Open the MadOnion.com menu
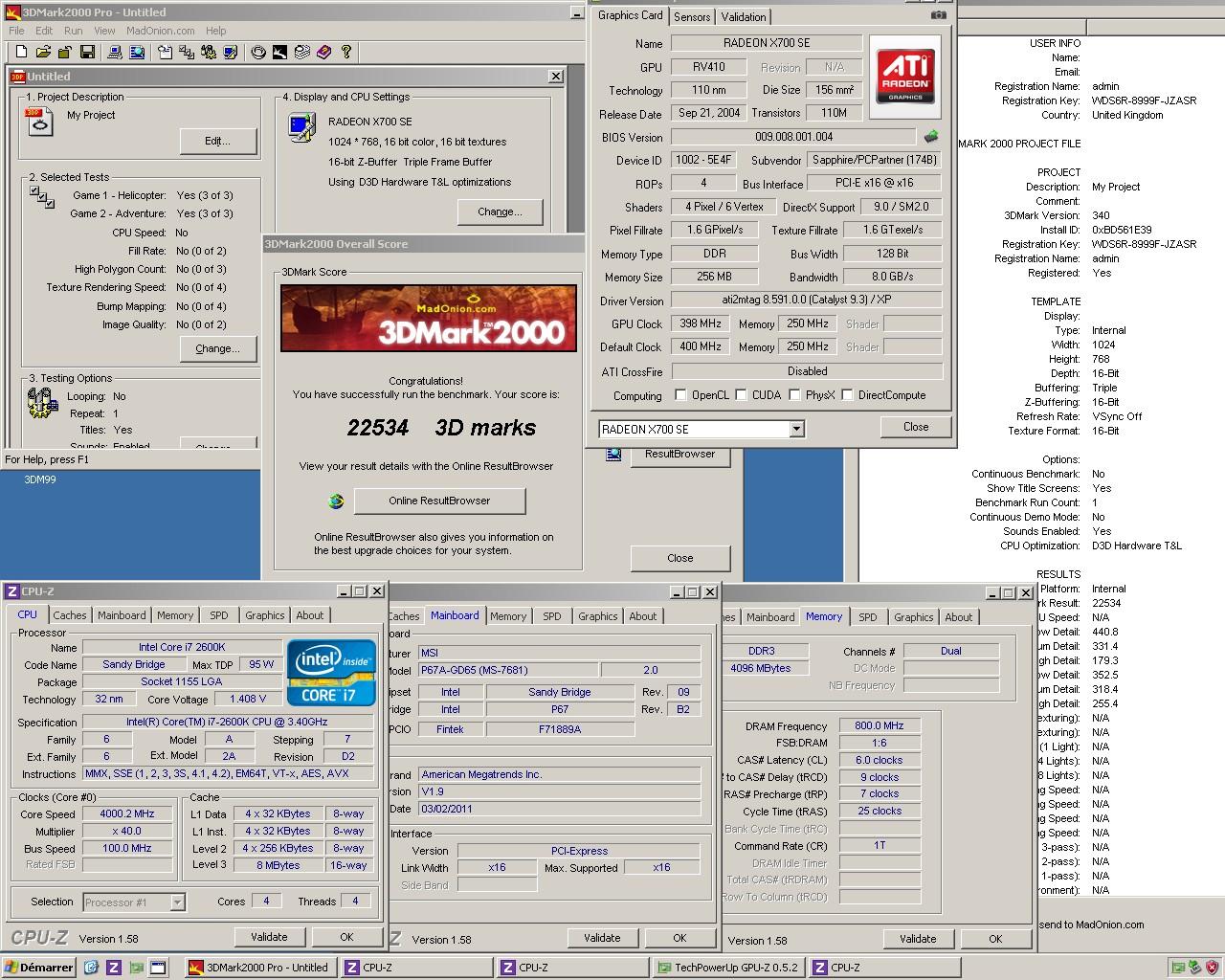The height and width of the screenshot is (980, 1225). [161, 31]
